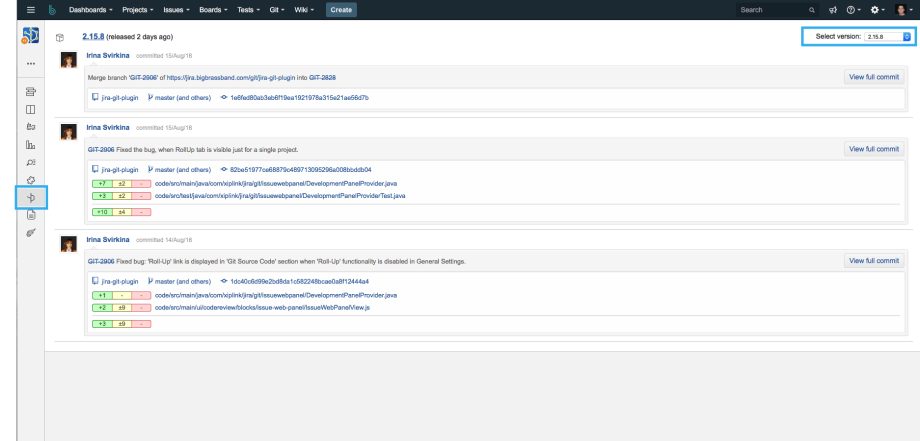Open the help question mark menu
The width and height of the screenshot is (920, 441).
[851, 10]
